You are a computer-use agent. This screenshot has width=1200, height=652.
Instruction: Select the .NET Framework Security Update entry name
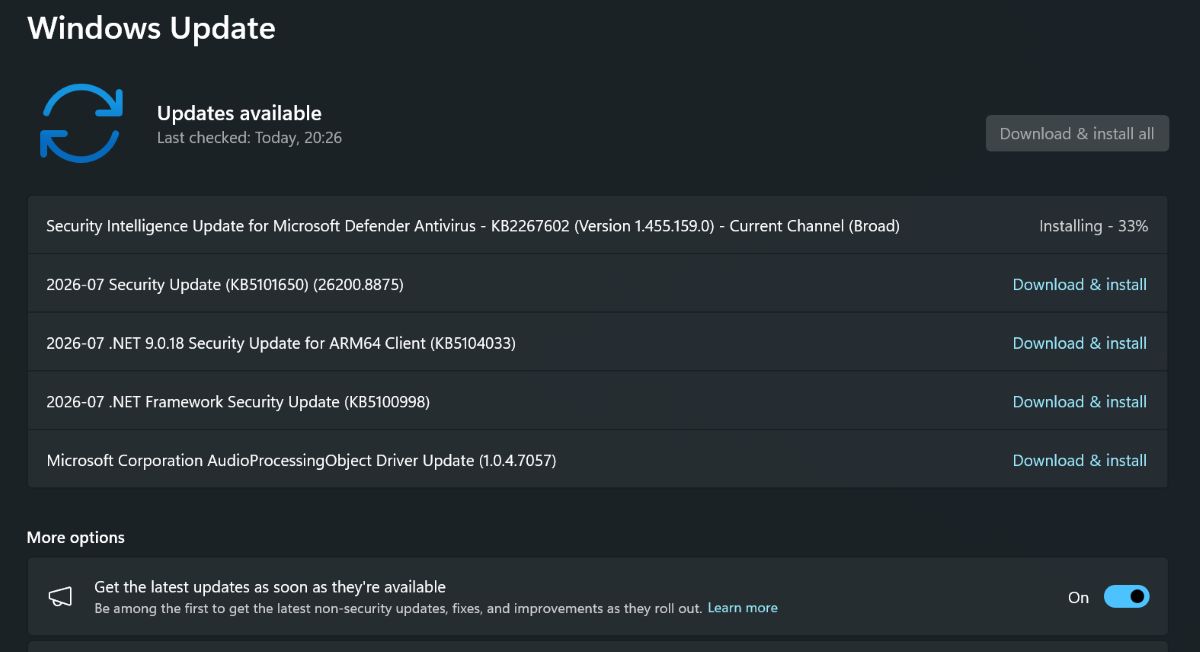point(238,402)
